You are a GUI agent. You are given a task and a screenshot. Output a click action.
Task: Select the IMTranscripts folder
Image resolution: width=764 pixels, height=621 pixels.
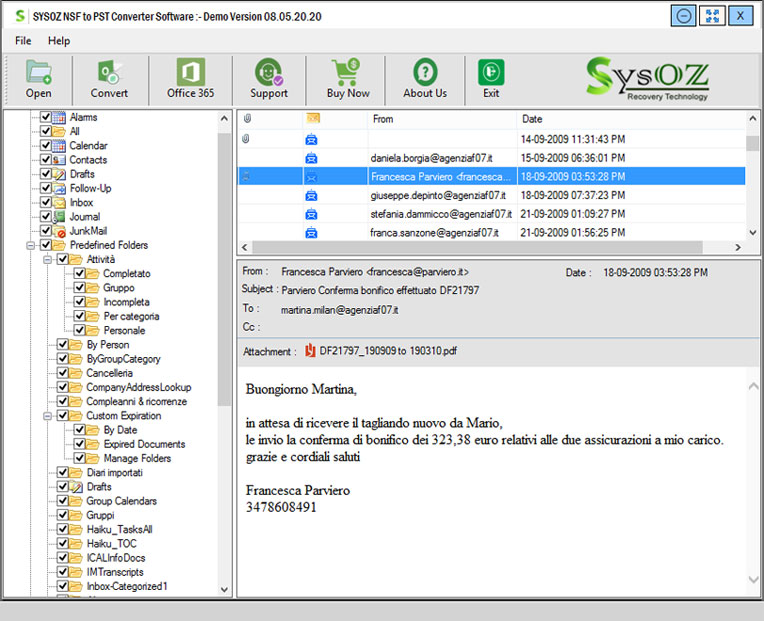(x=115, y=572)
